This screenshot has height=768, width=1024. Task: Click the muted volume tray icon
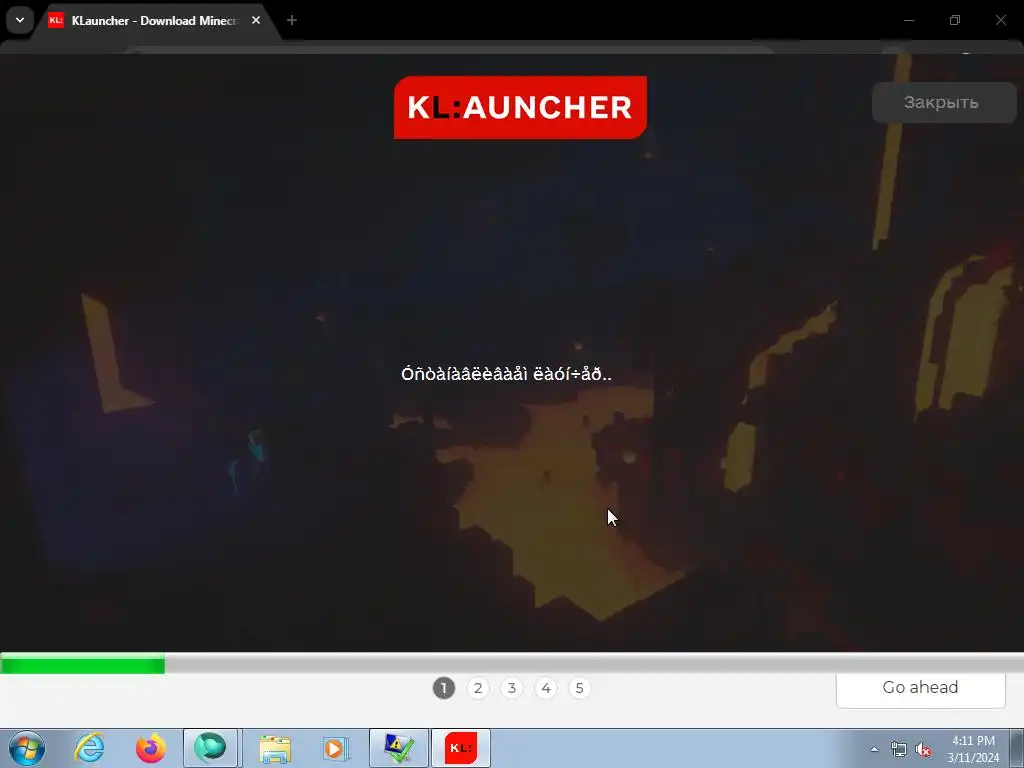923,750
